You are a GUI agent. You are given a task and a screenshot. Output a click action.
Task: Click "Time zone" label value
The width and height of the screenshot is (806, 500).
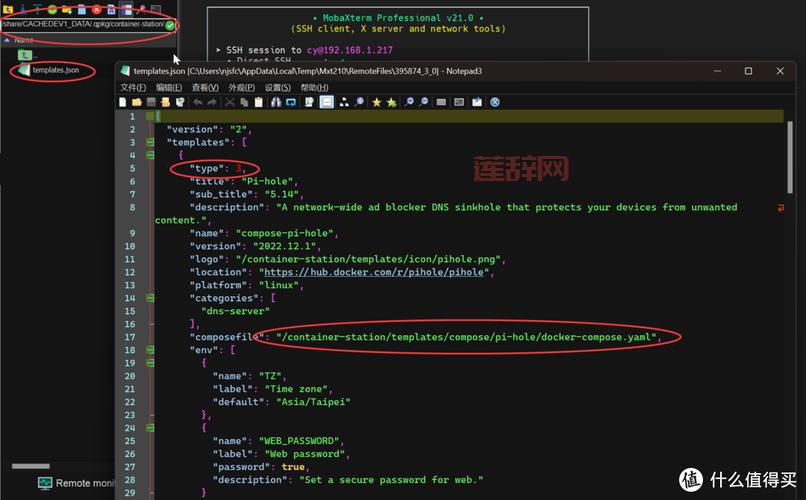296,389
